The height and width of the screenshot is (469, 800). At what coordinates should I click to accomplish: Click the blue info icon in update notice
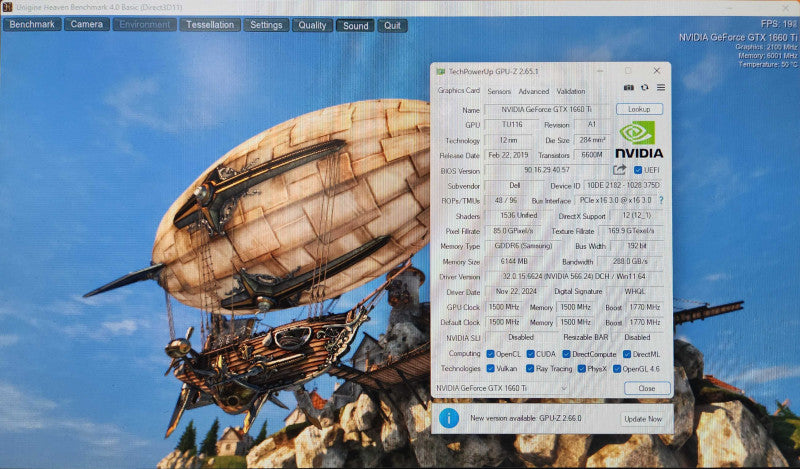pos(449,418)
